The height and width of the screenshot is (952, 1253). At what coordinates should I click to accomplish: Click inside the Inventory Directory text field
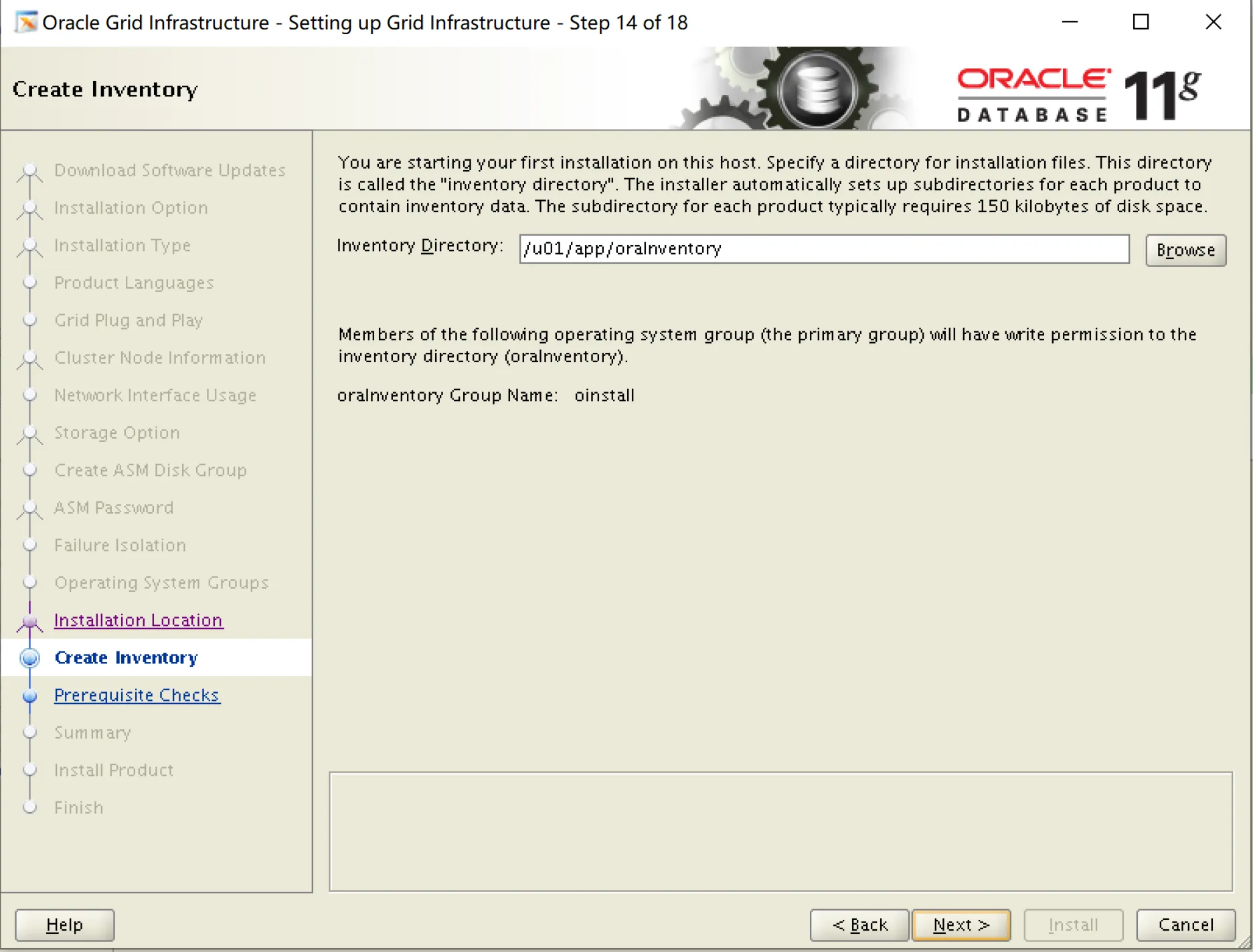pyautogui.click(x=823, y=248)
